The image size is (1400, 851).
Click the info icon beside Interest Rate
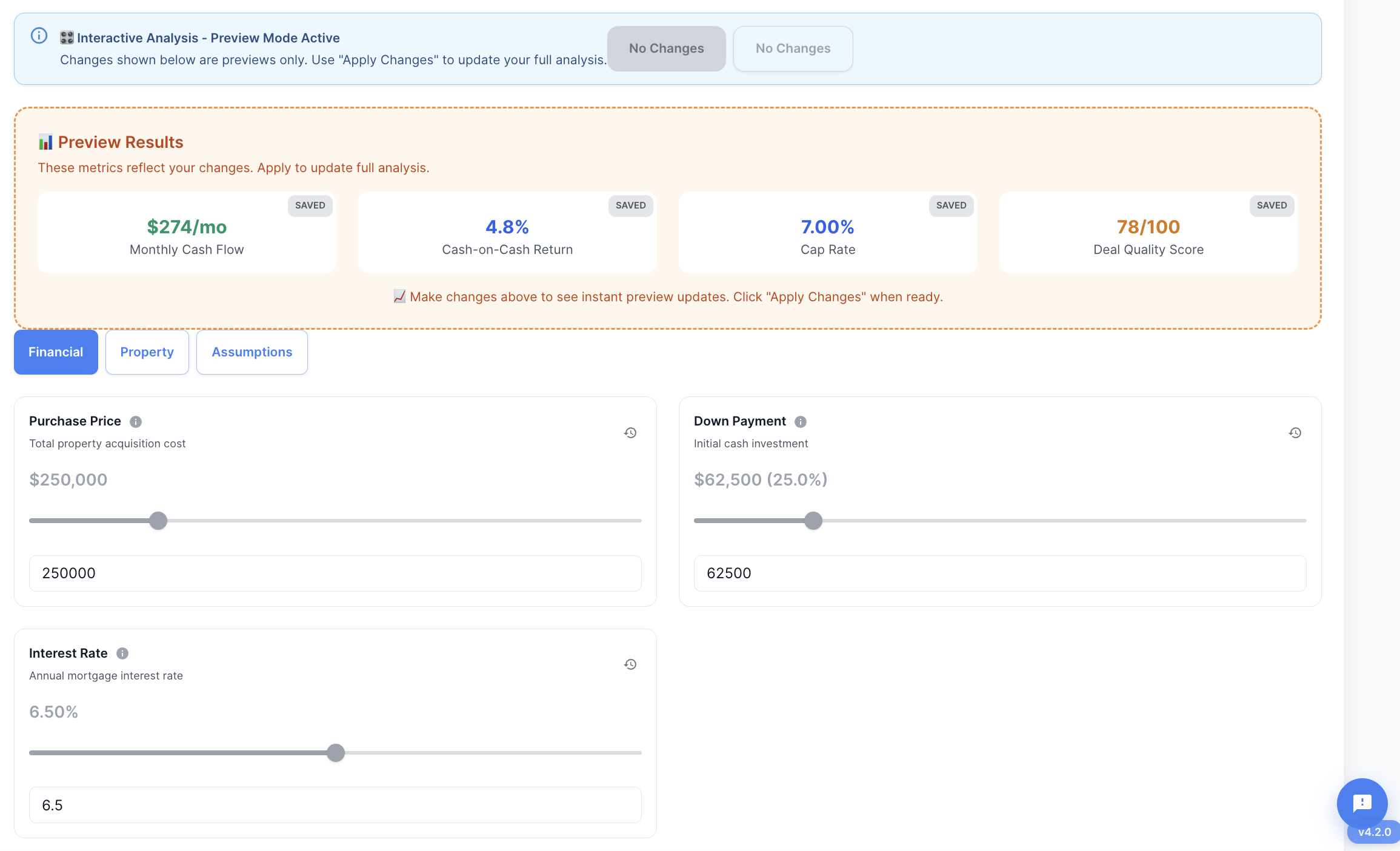(121, 653)
